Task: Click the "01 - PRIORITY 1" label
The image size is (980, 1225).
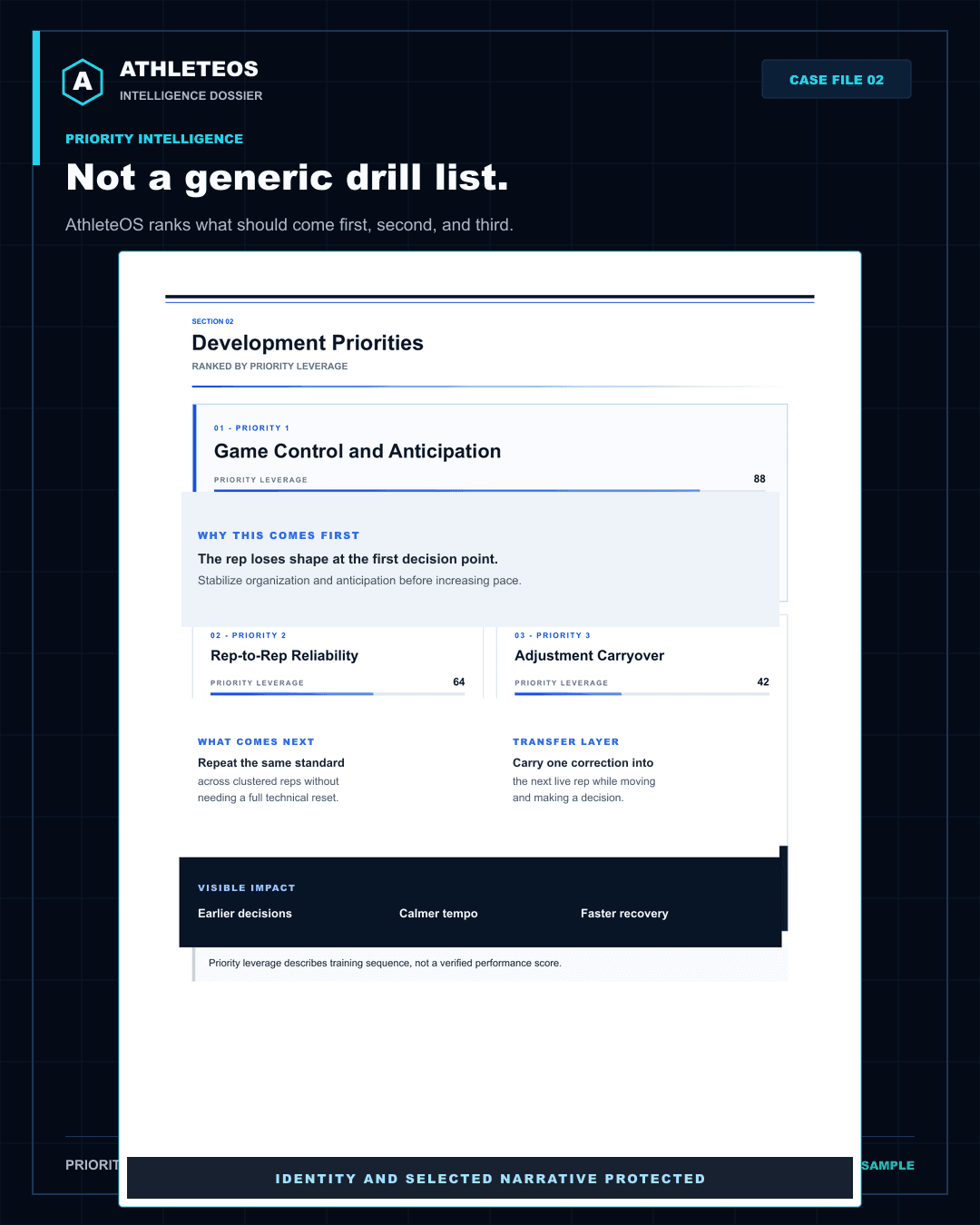Action: pos(251,428)
